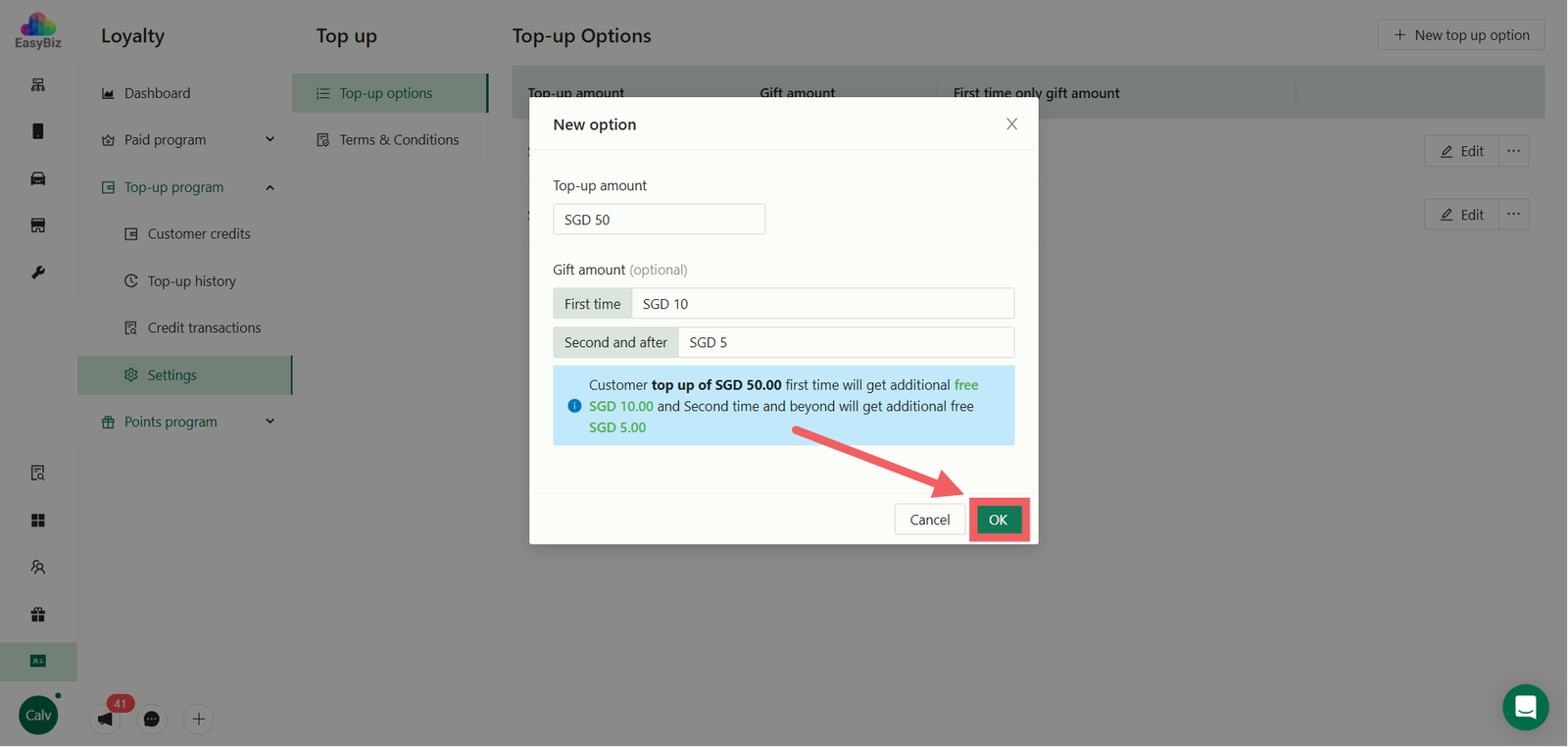
Task: Expand the Paid program section
Action: [x=270, y=139]
